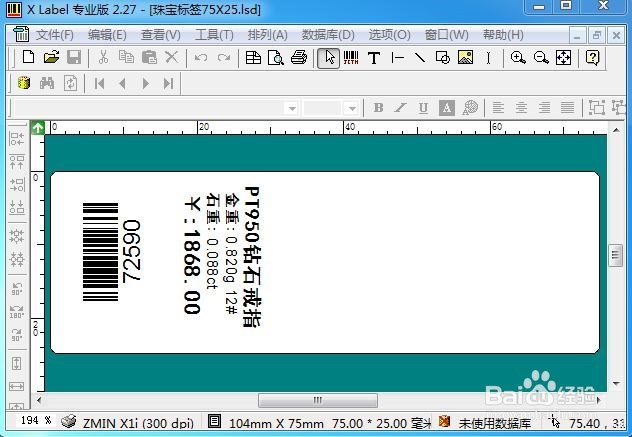The width and height of the screenshot is (632, 437).
Task: Click the vertical scrollbar thumb
Action: [x=615, y=255]
